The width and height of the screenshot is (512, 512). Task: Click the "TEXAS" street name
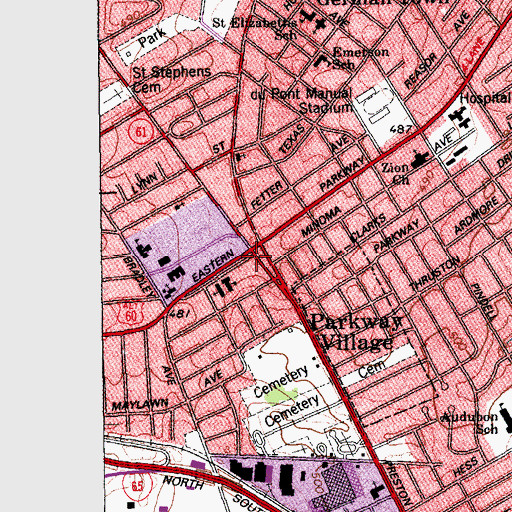coord(293,138)
